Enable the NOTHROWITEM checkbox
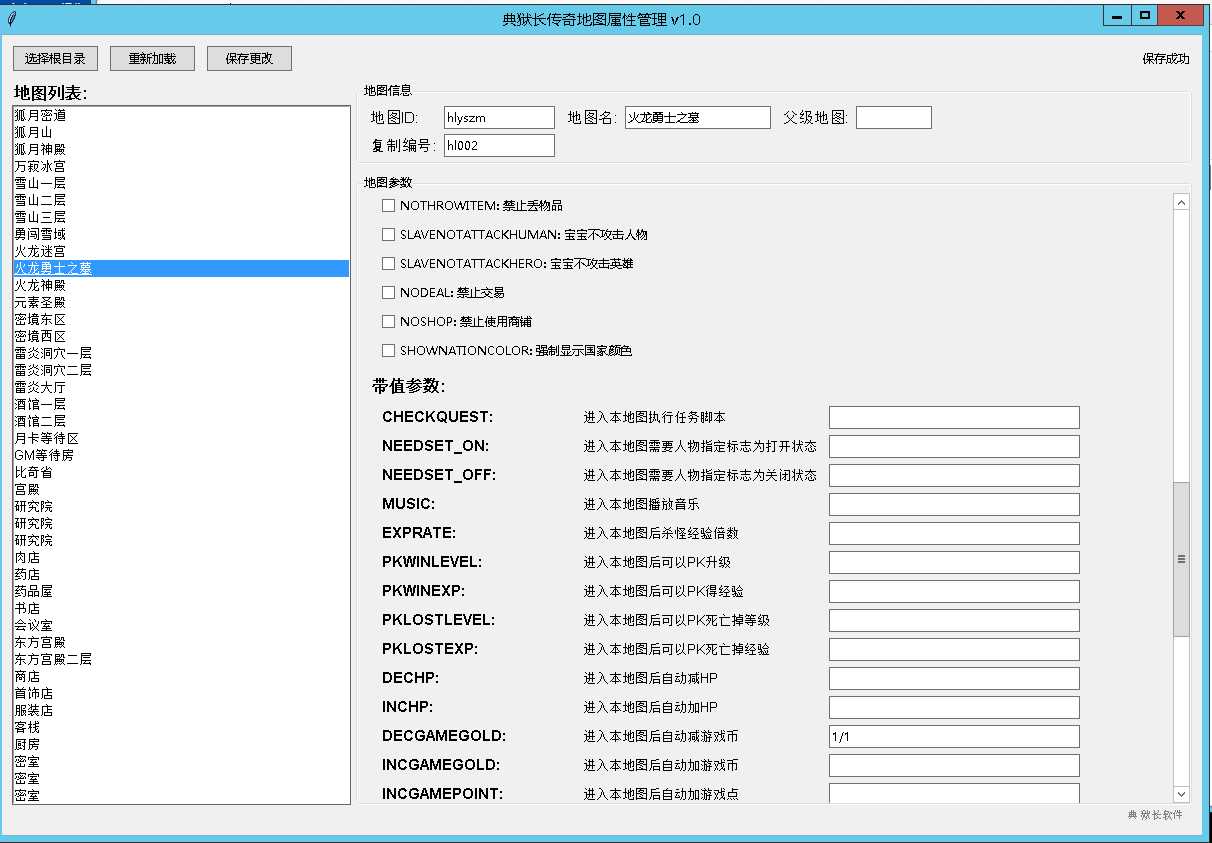This screenshot has width=1212, height=843. (388, 206)
